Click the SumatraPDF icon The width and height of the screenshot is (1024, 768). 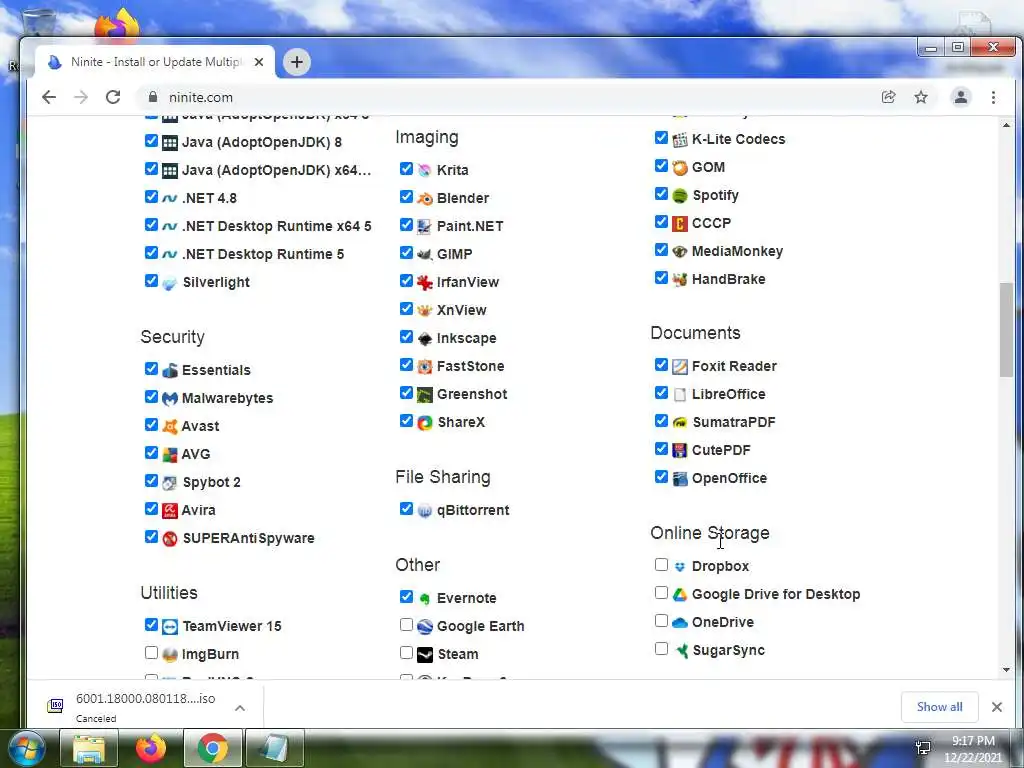point(680,423)
